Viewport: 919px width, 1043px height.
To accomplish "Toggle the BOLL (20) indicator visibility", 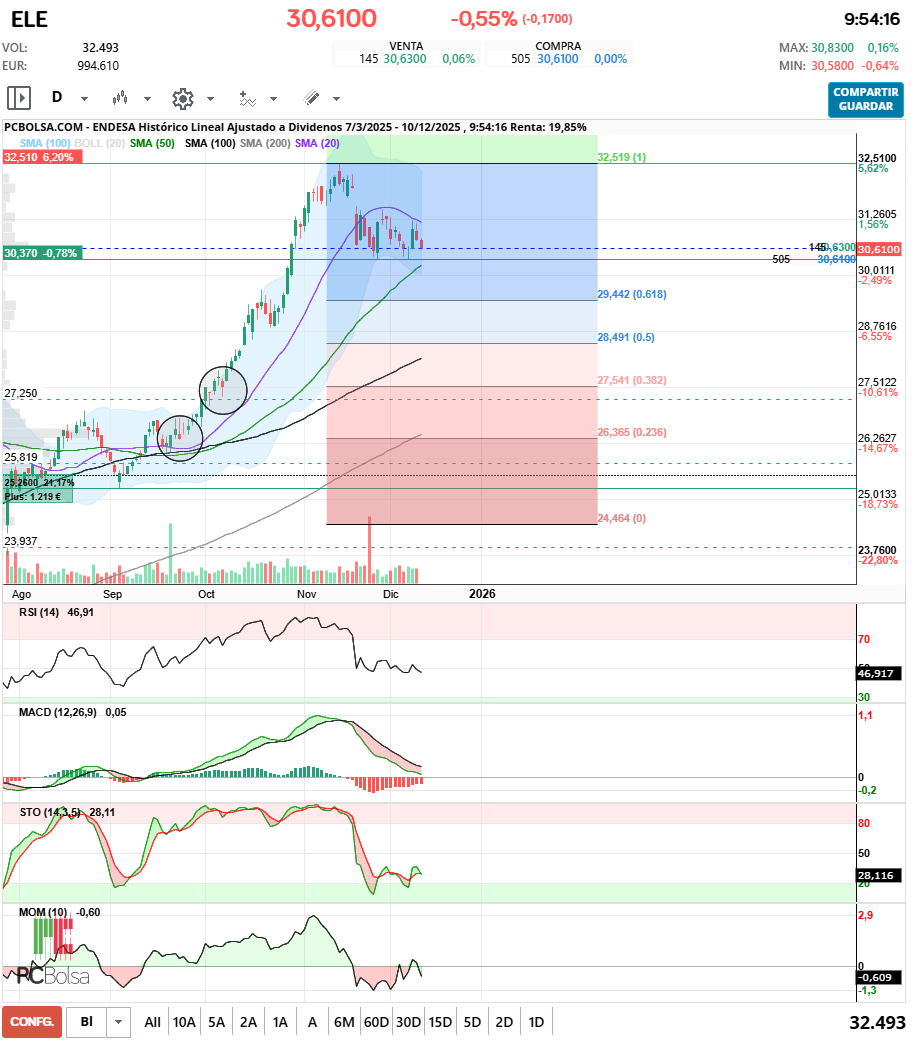I will point(100,143).
